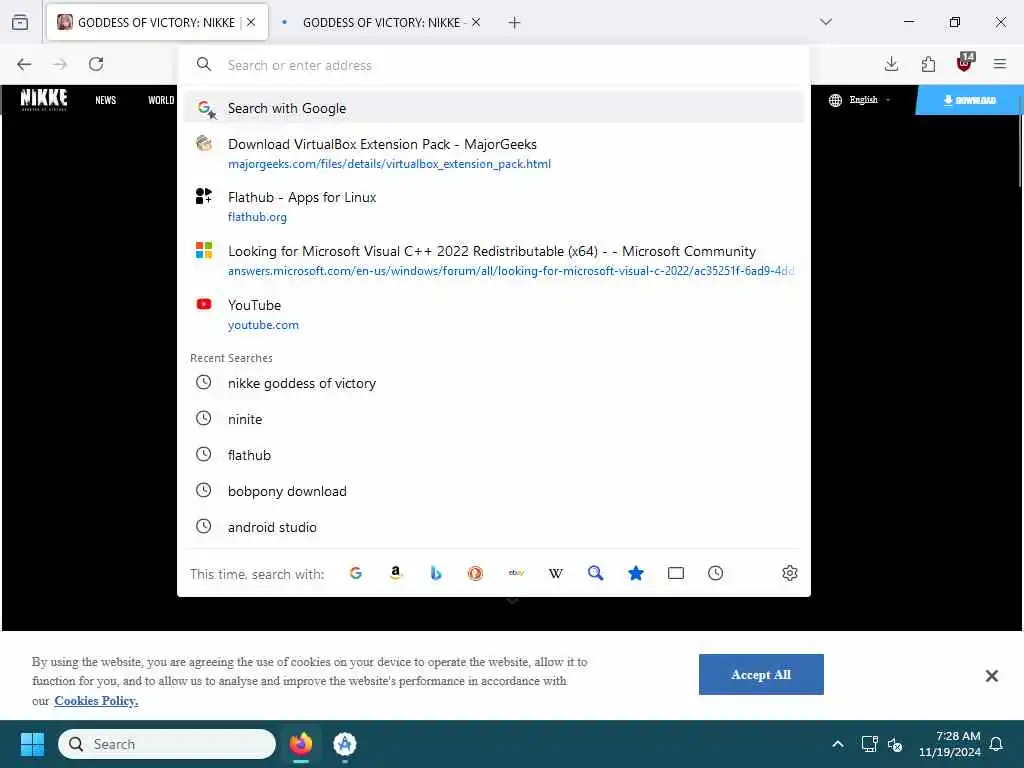Open Microsoft Visual C++ Redistributable suggestion
1024x768 pixels.
(x=494, y=261)
